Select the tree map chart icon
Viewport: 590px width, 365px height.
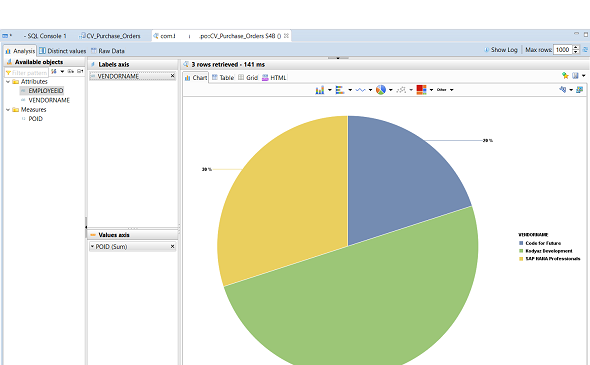tap(421, 90)
